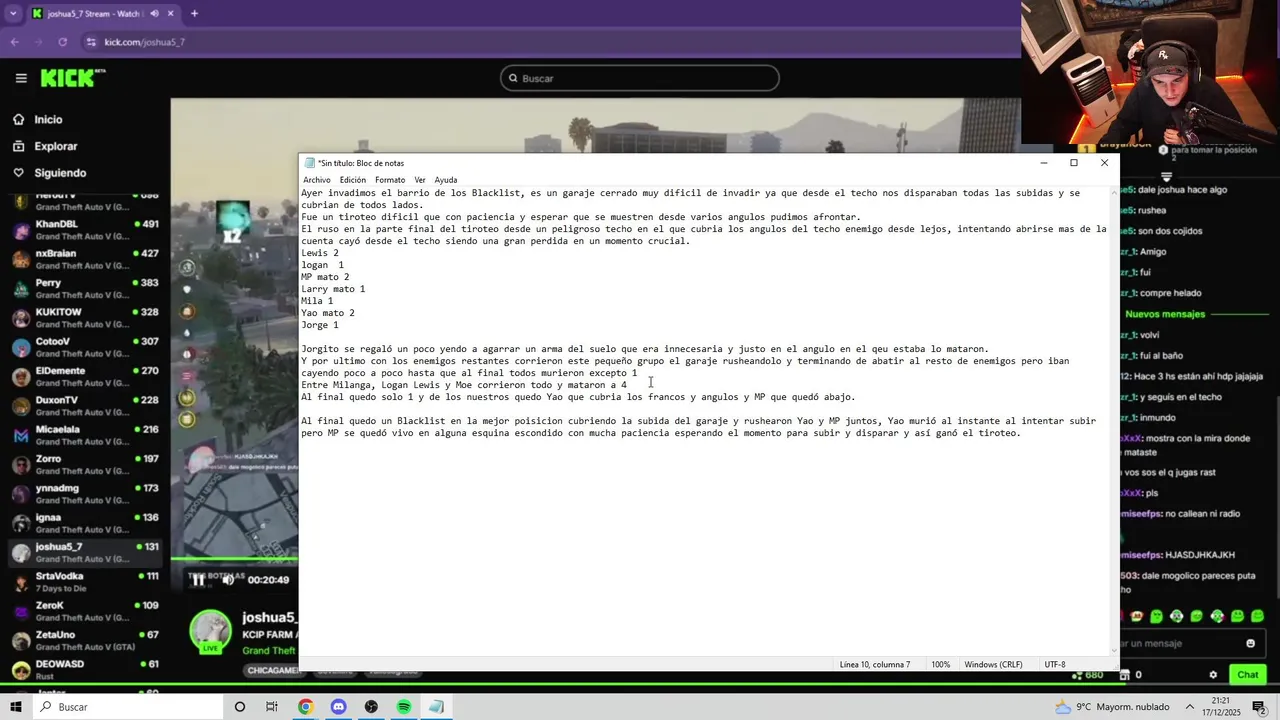Open Task View on taskbar
Image resolution: width=1280 pixels, height=720 pixels.
(x=272, y=707)
